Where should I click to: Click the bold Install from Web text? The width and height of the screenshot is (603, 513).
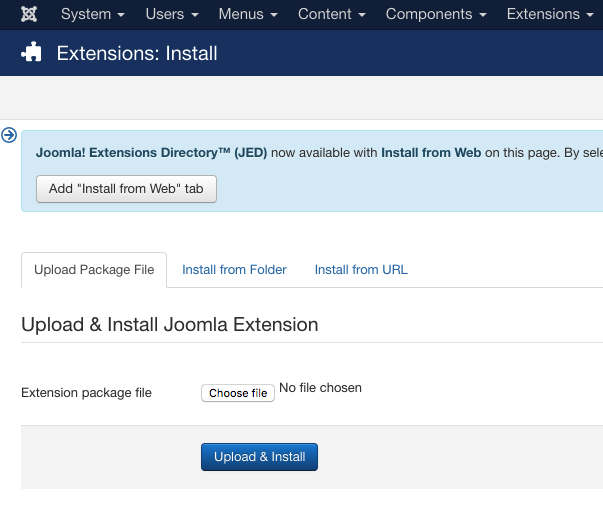[431, 153]
